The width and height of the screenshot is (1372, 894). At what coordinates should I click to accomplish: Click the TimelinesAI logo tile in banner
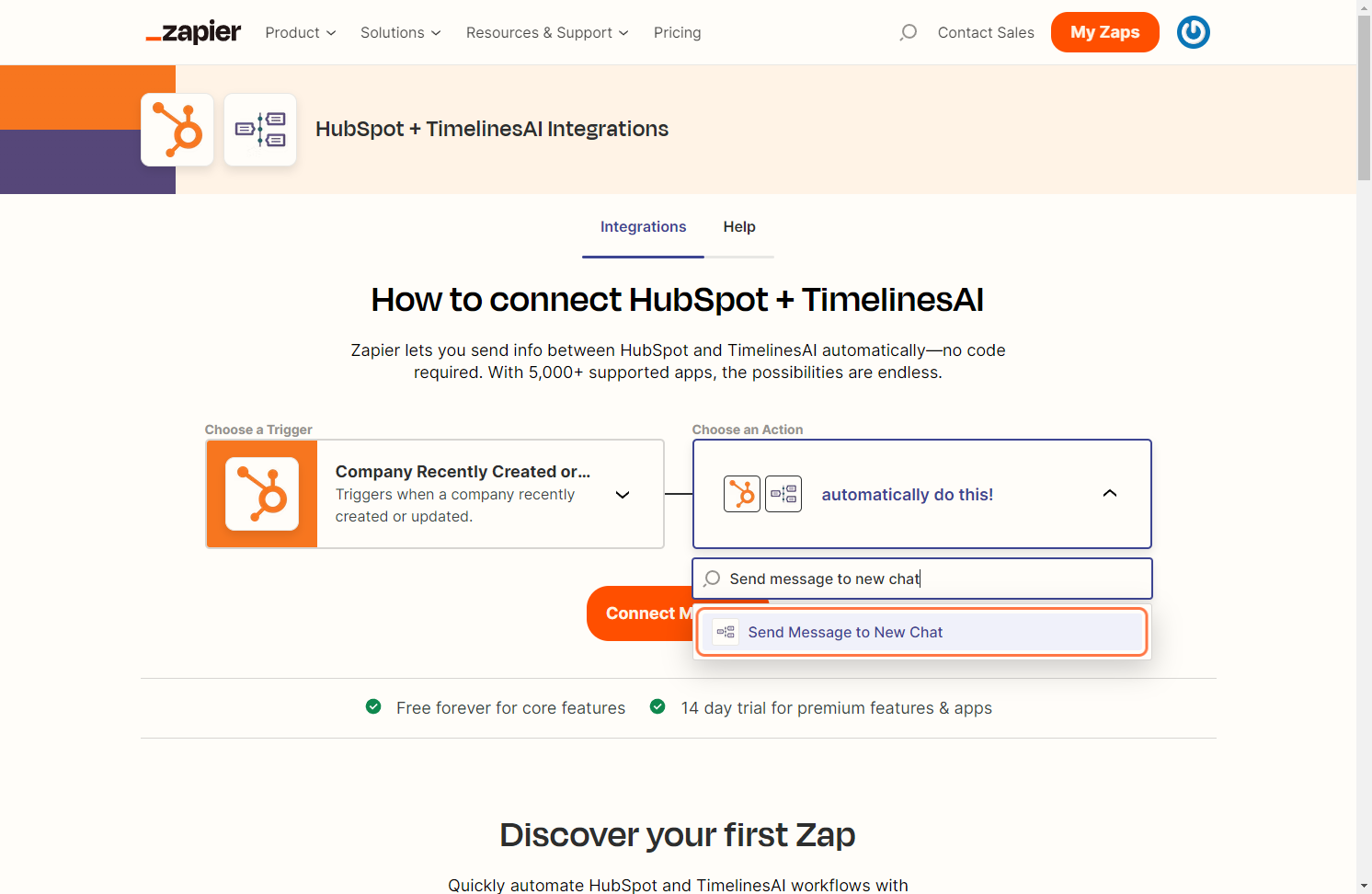[x=260, y=130]
